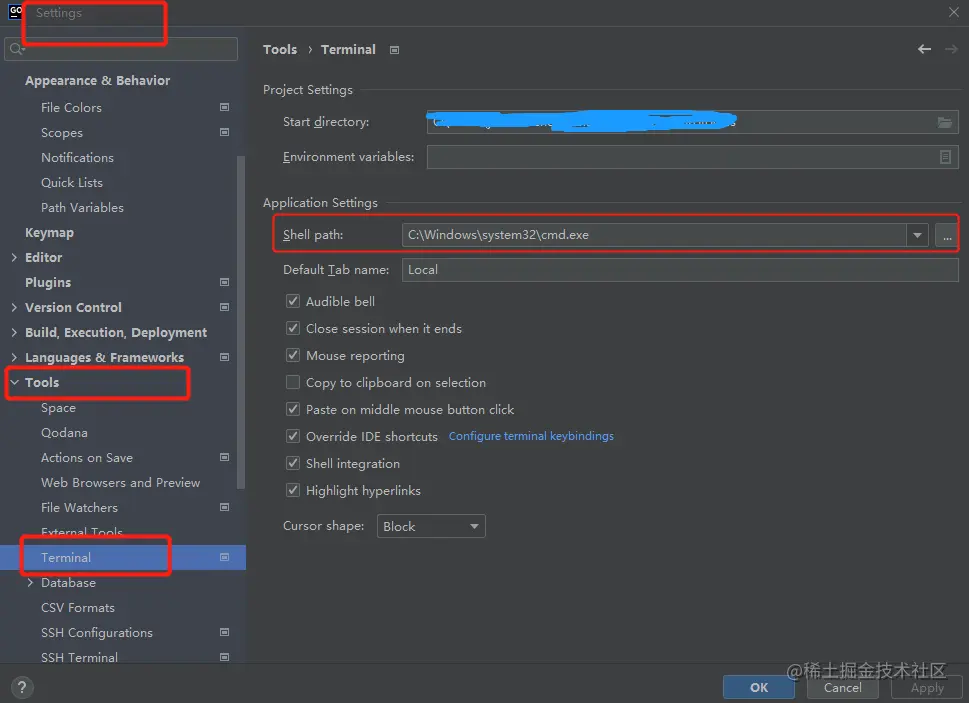The height and width of the screenshot is (703, 969).
Task: Toggle Audible bell checkbox
Action: 293,301
